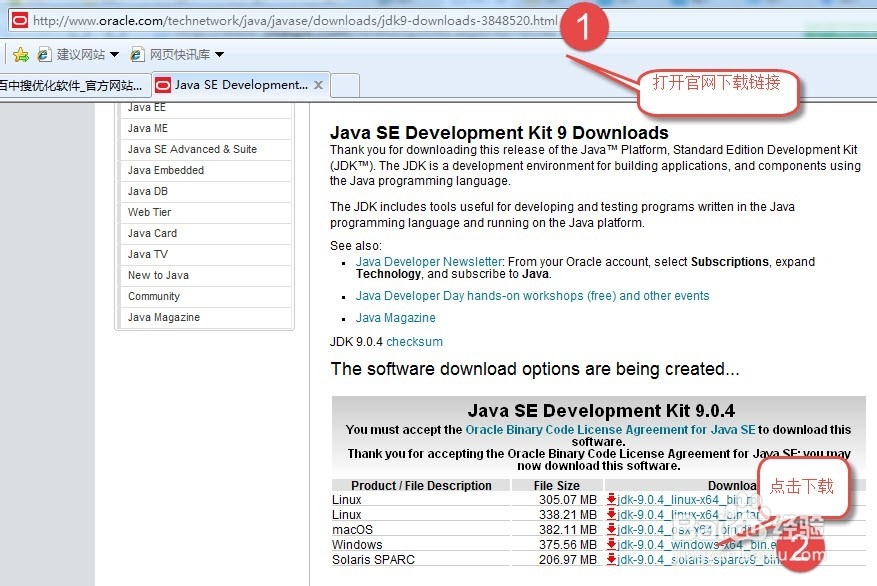Open the 建议网站 dropdown arrow
The image size is (877, 586).
(115, 54)
